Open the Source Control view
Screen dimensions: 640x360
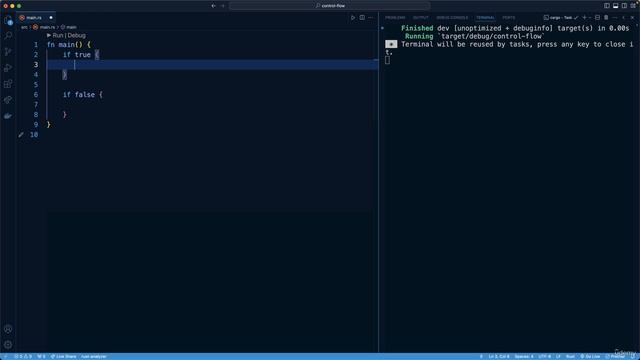pos(8,52)
